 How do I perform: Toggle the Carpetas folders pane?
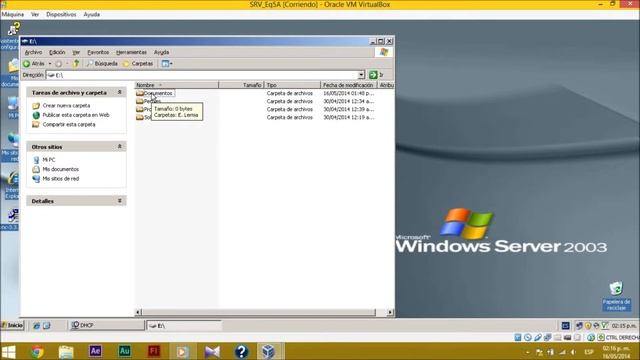click(x=138, y=64)
